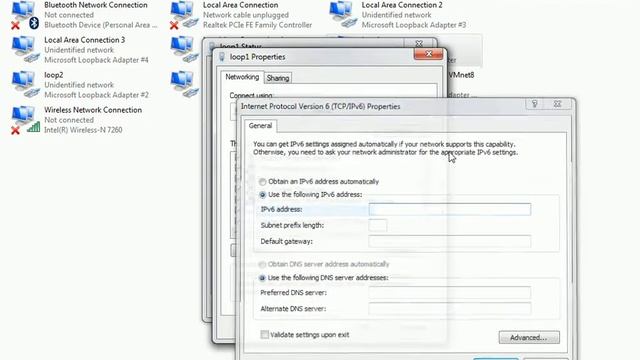Image resolution: width=640 pixels, height=360 pixels.
Task: Click 'Microsoft Loopback Adapter #2' text
Action: click(x=96, y=95)
